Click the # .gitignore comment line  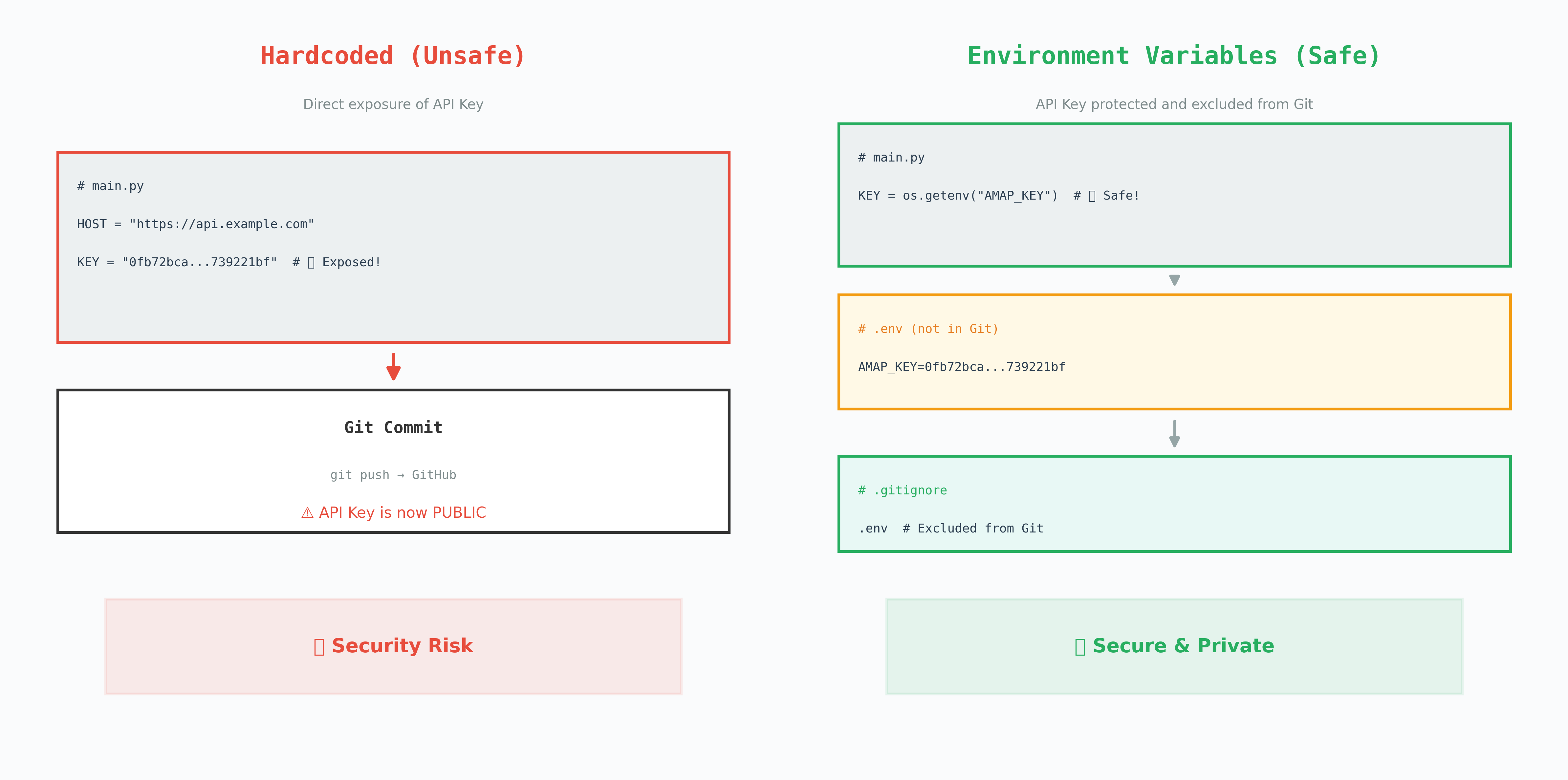point(902,490)
